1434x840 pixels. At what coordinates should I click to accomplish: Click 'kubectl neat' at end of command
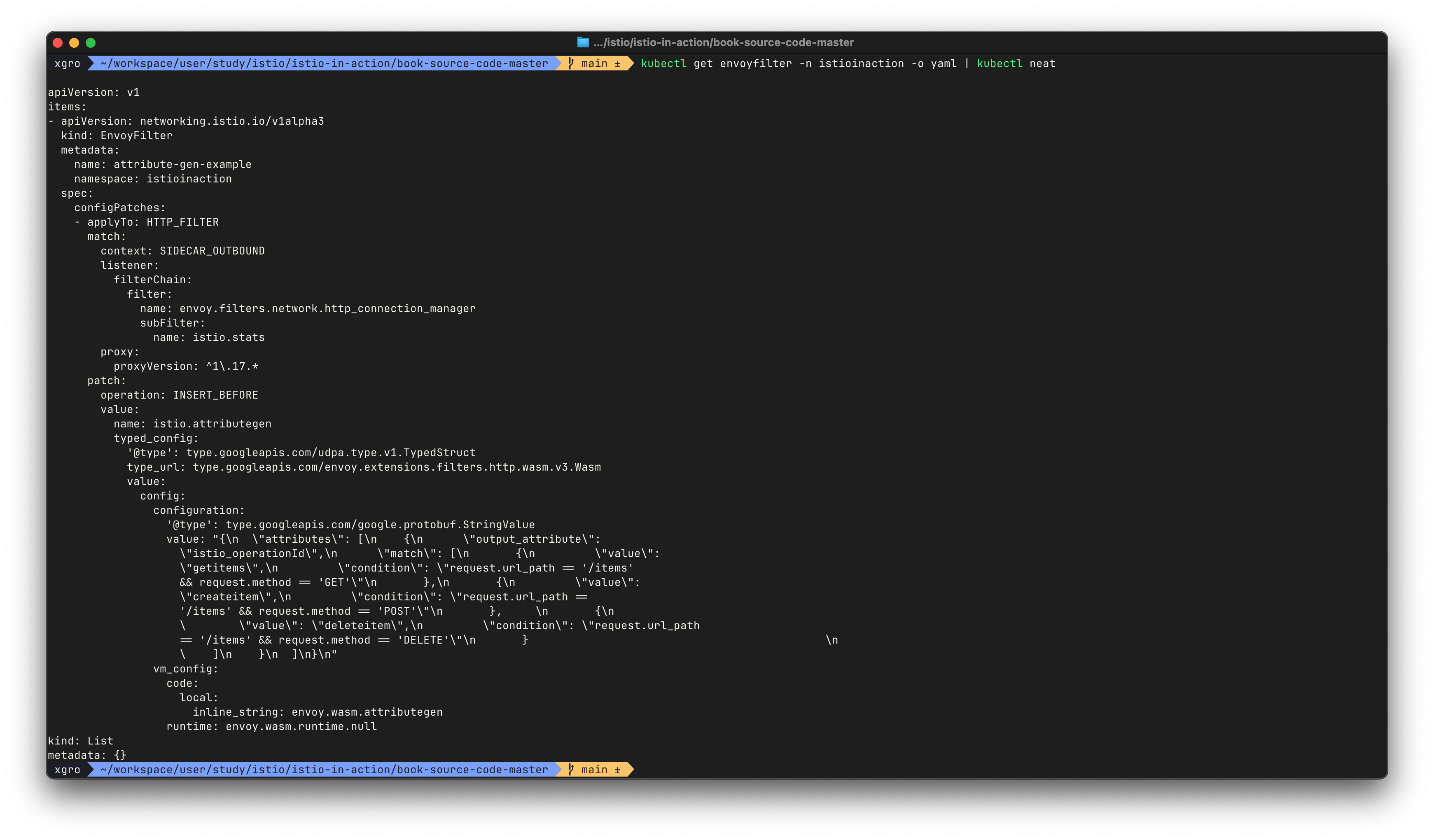click(x=1016, y=63)
